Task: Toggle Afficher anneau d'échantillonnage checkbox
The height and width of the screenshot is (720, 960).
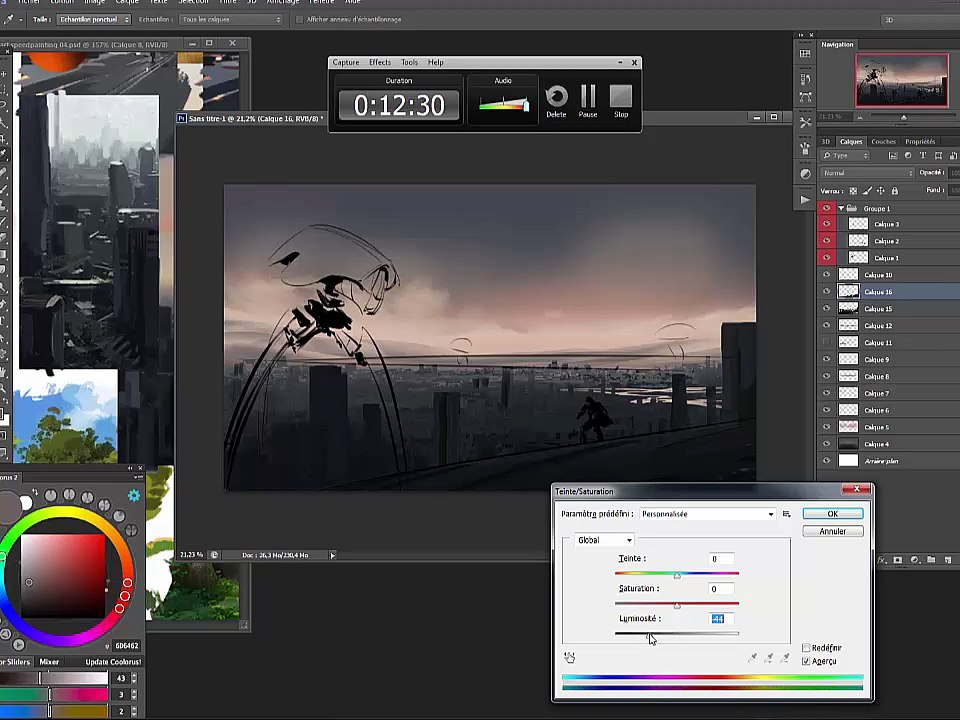Action: coord(299,20)
